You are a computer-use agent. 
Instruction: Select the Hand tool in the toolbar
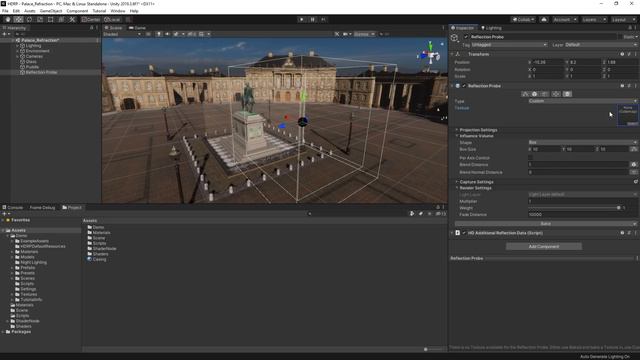[x=8, y=19]
